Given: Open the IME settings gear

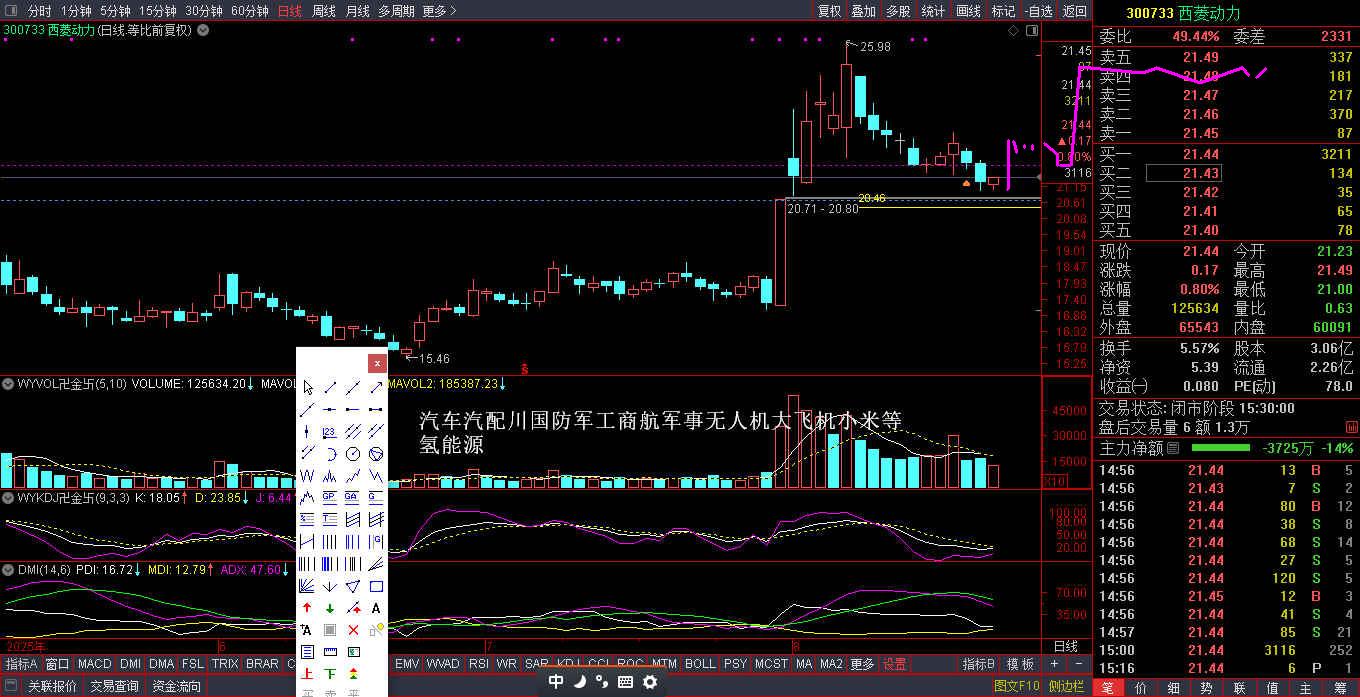Looking at the screenshot, I should (650, 682).
